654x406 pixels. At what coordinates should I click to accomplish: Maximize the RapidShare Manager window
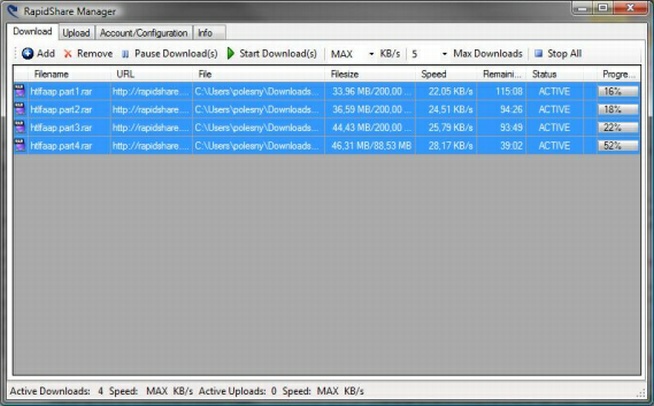[x=603, y=8]
